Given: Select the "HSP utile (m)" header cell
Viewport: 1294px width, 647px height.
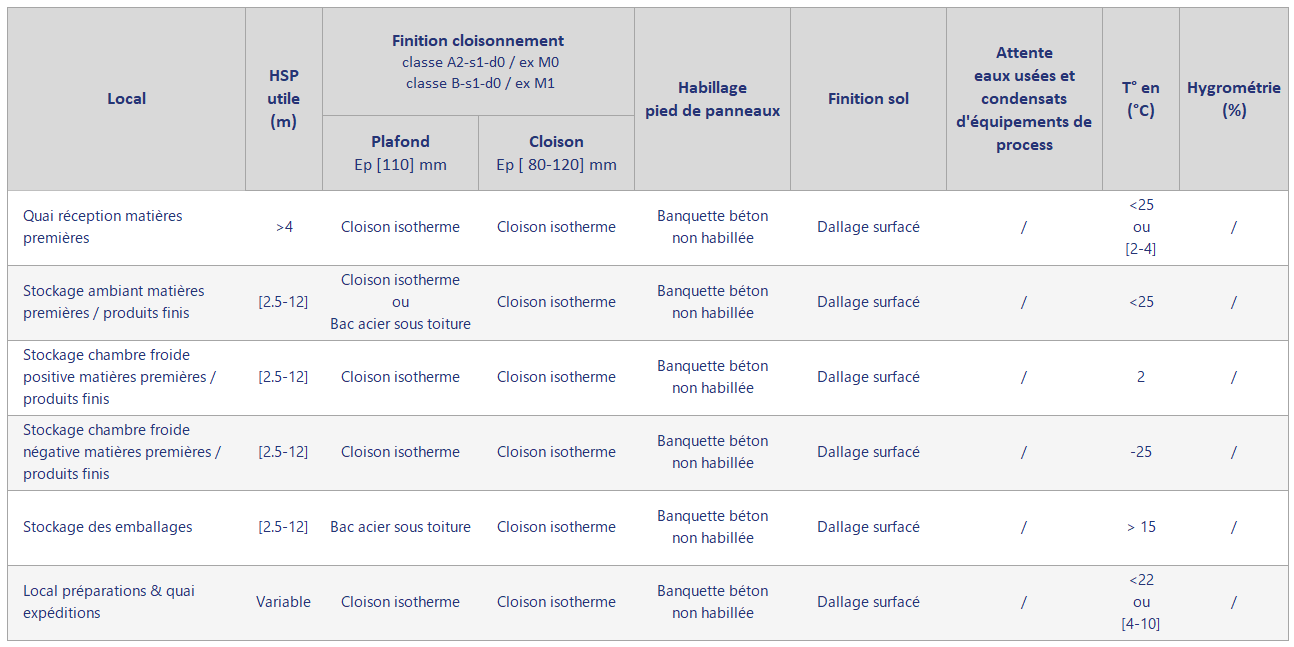Looking at the screenshot, I should pyautogui.click(x=283, y=99).
